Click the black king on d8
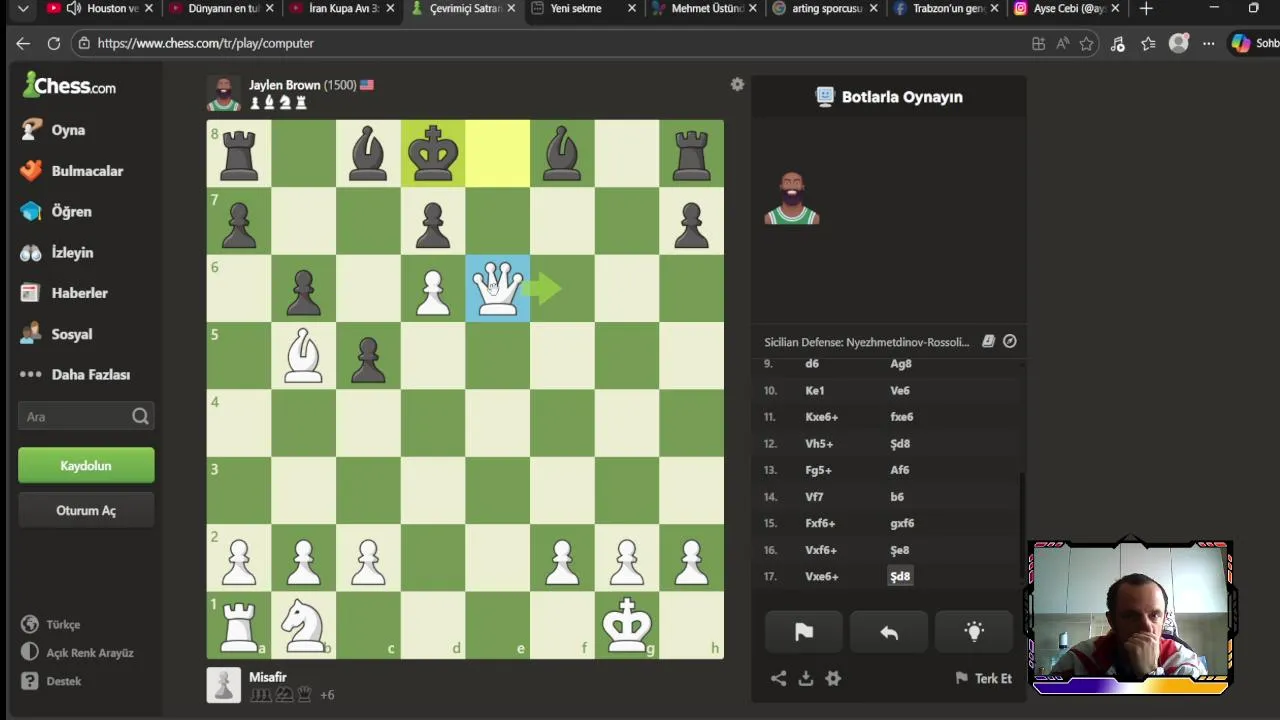Screen dimensions: 1280x720 [x=433, y=153]
